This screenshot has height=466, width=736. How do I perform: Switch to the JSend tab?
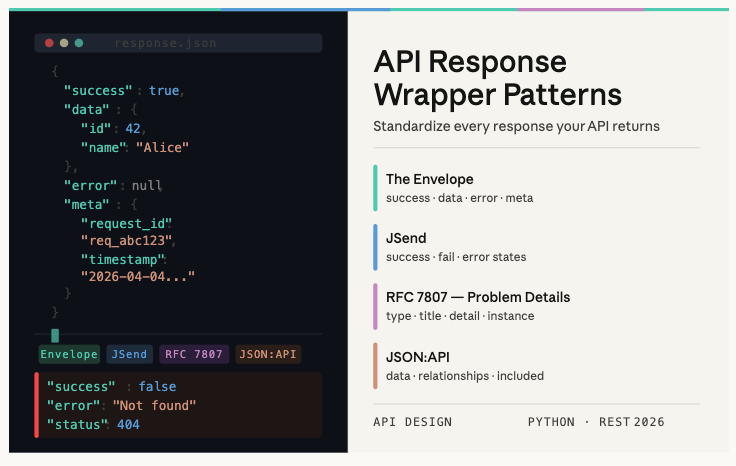[x=129, y=354]
